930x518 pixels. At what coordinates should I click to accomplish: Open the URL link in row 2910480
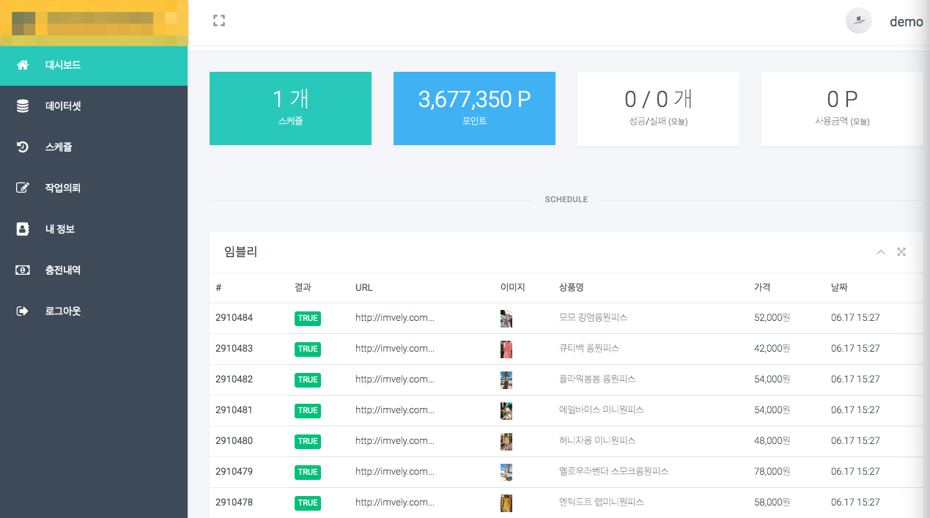click(x=394, y=441)
